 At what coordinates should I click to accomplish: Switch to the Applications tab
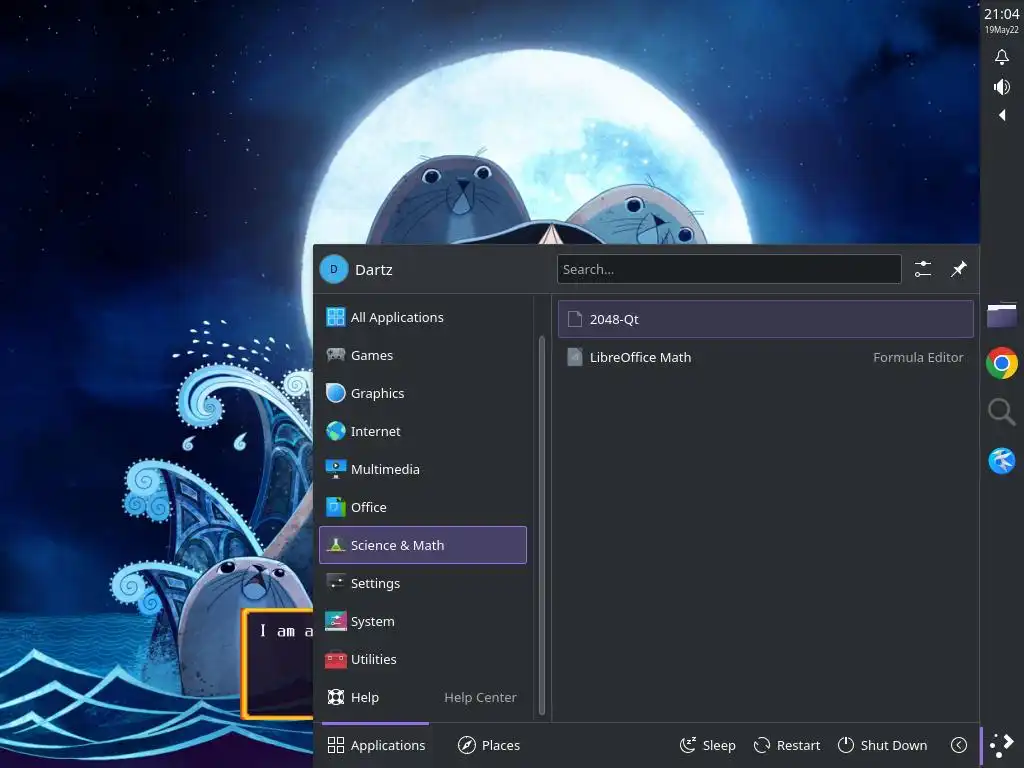click(376, 745)
